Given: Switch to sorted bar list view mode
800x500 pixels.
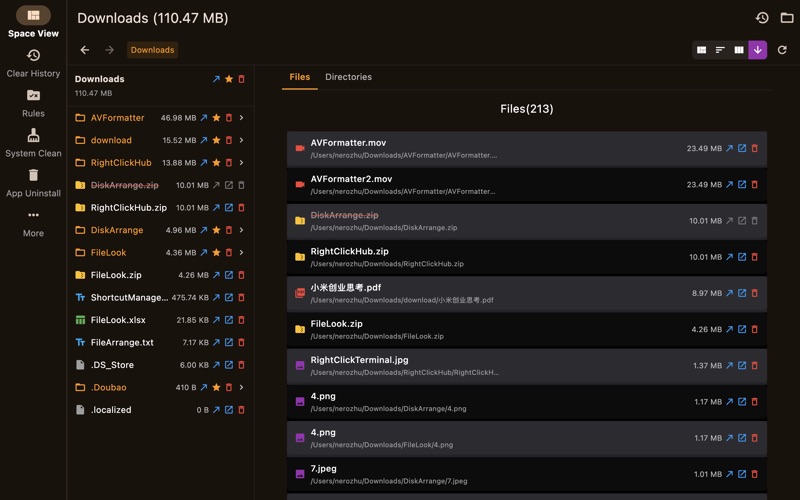Looking at the screenshot, I should [720, 50].
